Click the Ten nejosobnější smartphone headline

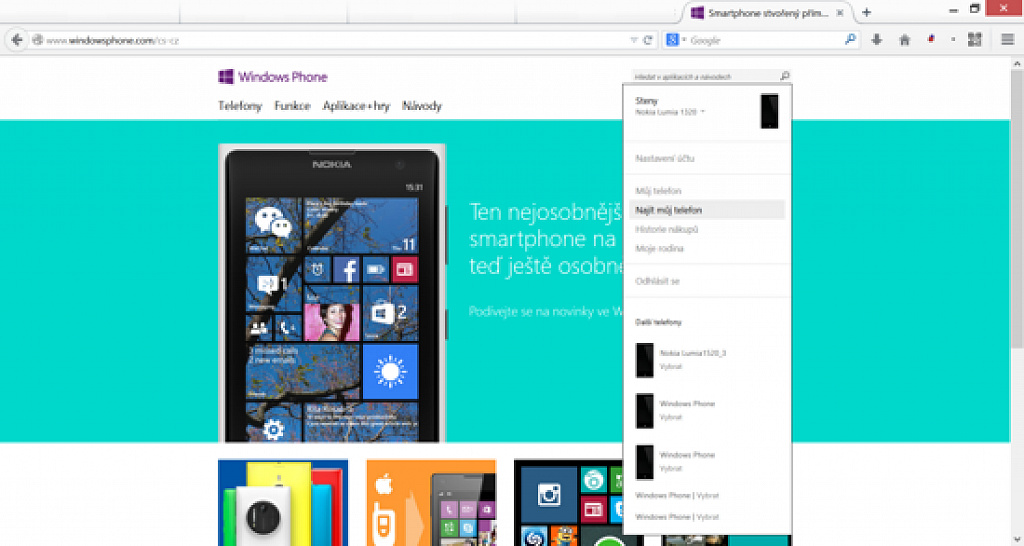[x=545, y=238]
